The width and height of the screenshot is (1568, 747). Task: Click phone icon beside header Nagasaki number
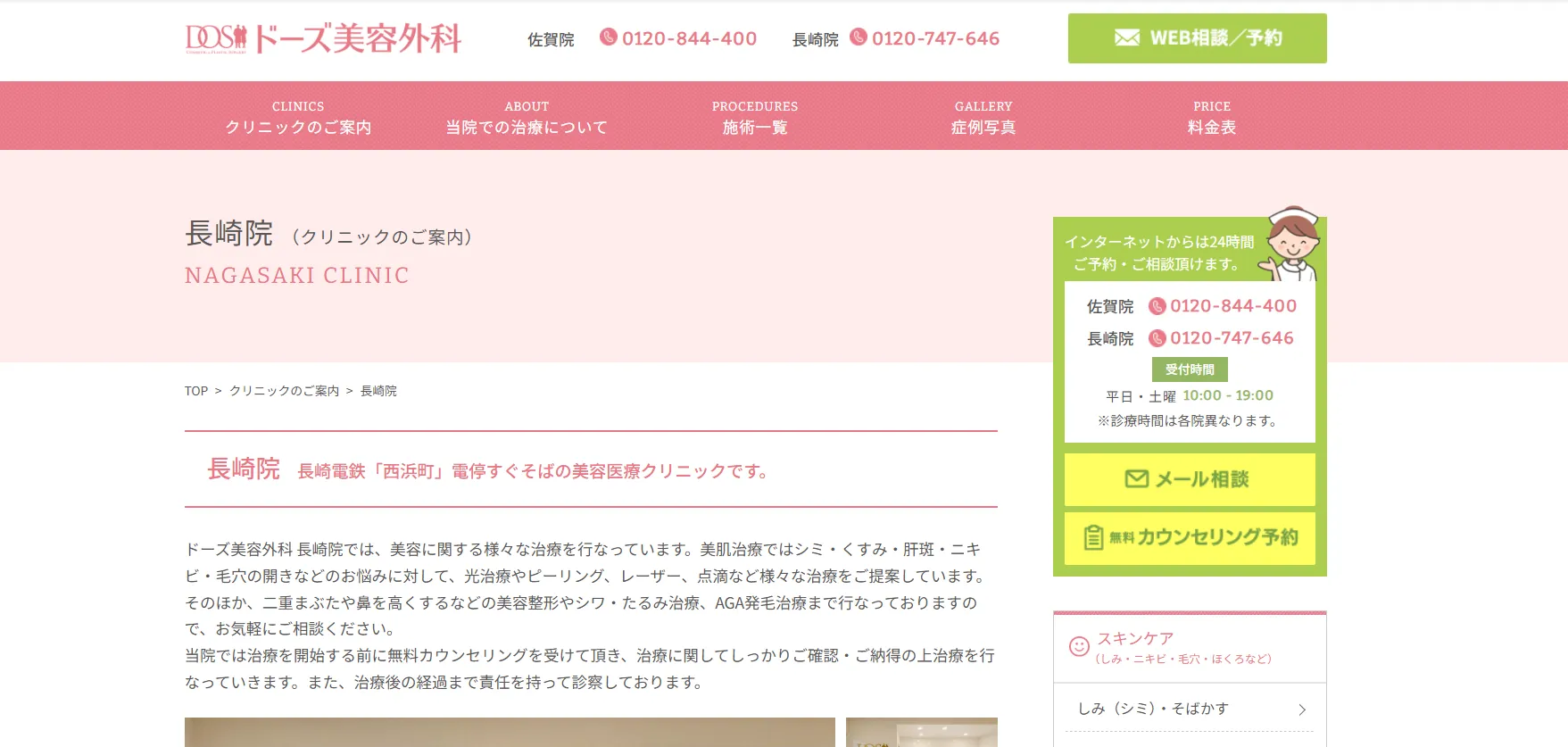[858, 37]
